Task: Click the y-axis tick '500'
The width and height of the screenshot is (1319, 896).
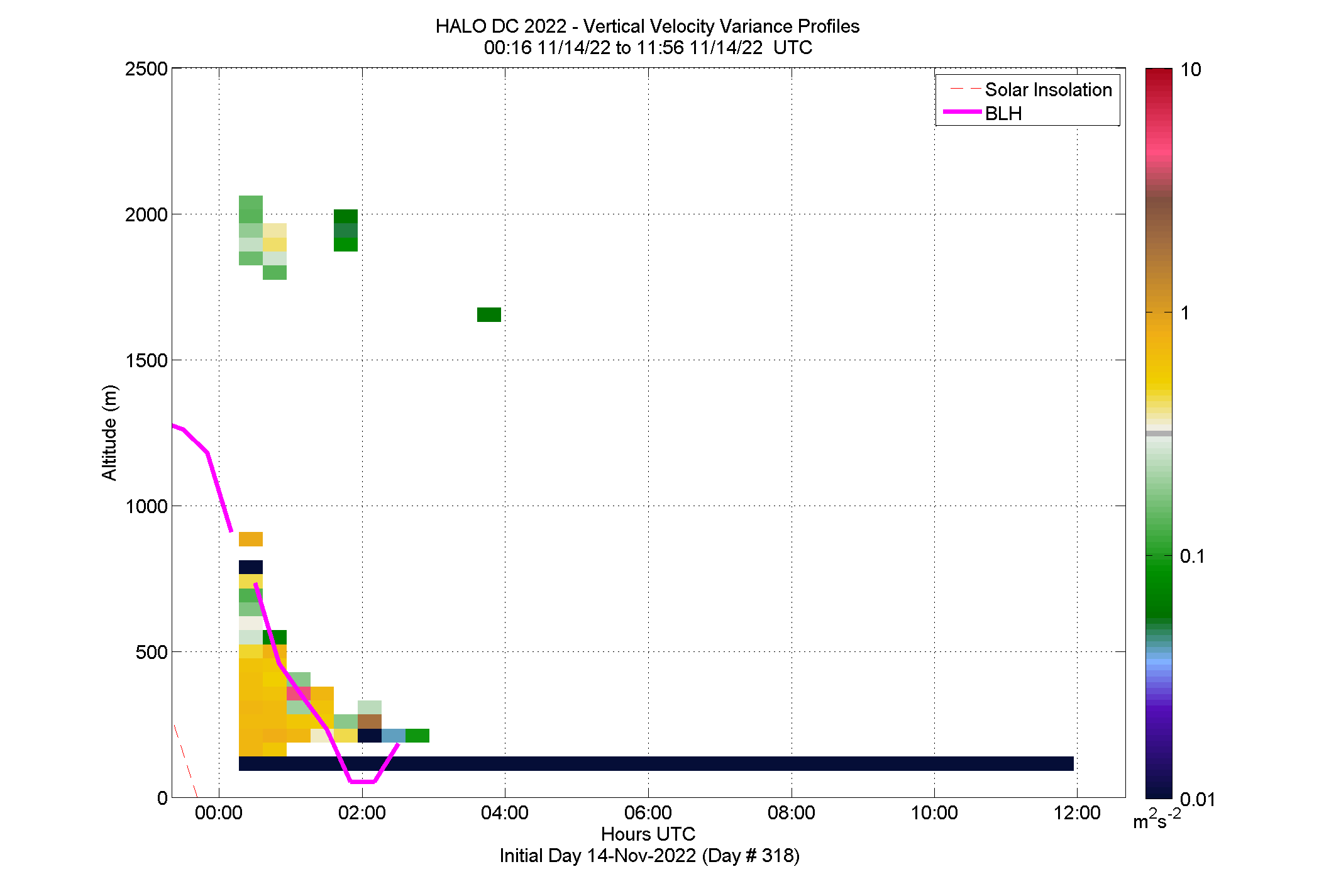Action: tap(152, 652)
